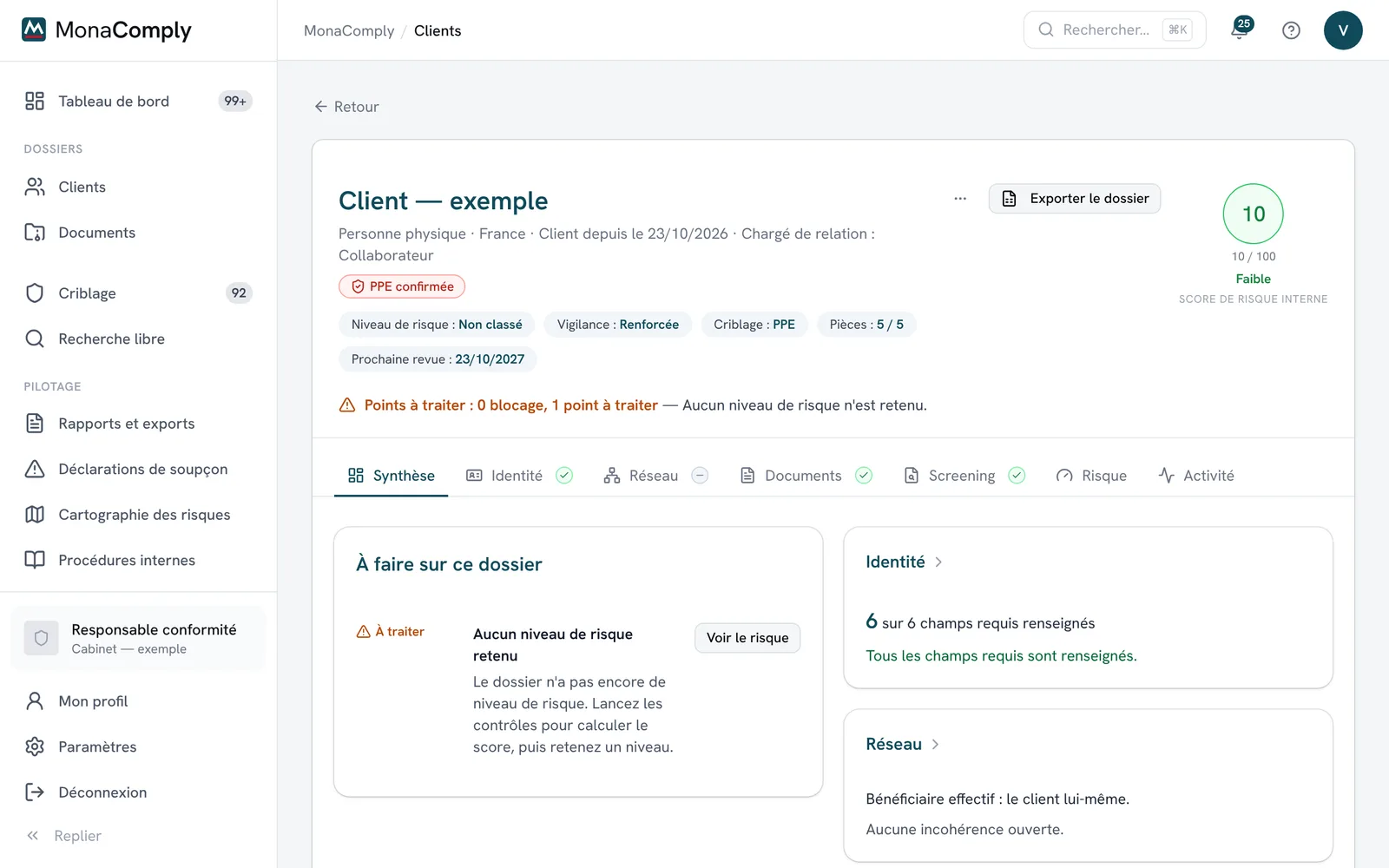Open notifications bell with 25 badge
The height and width of the screenshot is (868, 1389).
1241,30
